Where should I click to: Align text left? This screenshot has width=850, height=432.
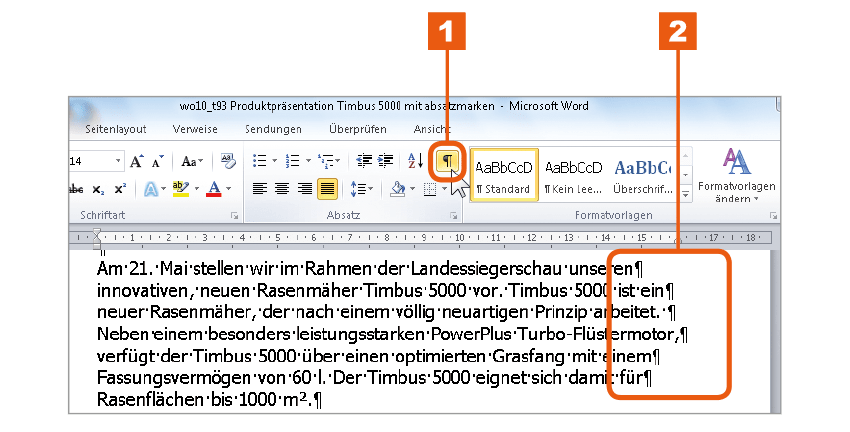(260, 189)
